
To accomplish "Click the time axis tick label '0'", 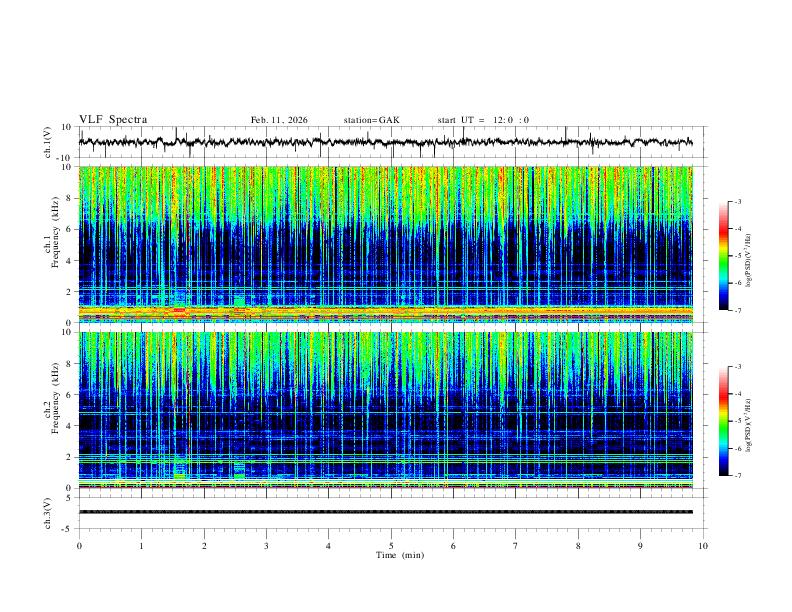I will (x=79, y=546).
